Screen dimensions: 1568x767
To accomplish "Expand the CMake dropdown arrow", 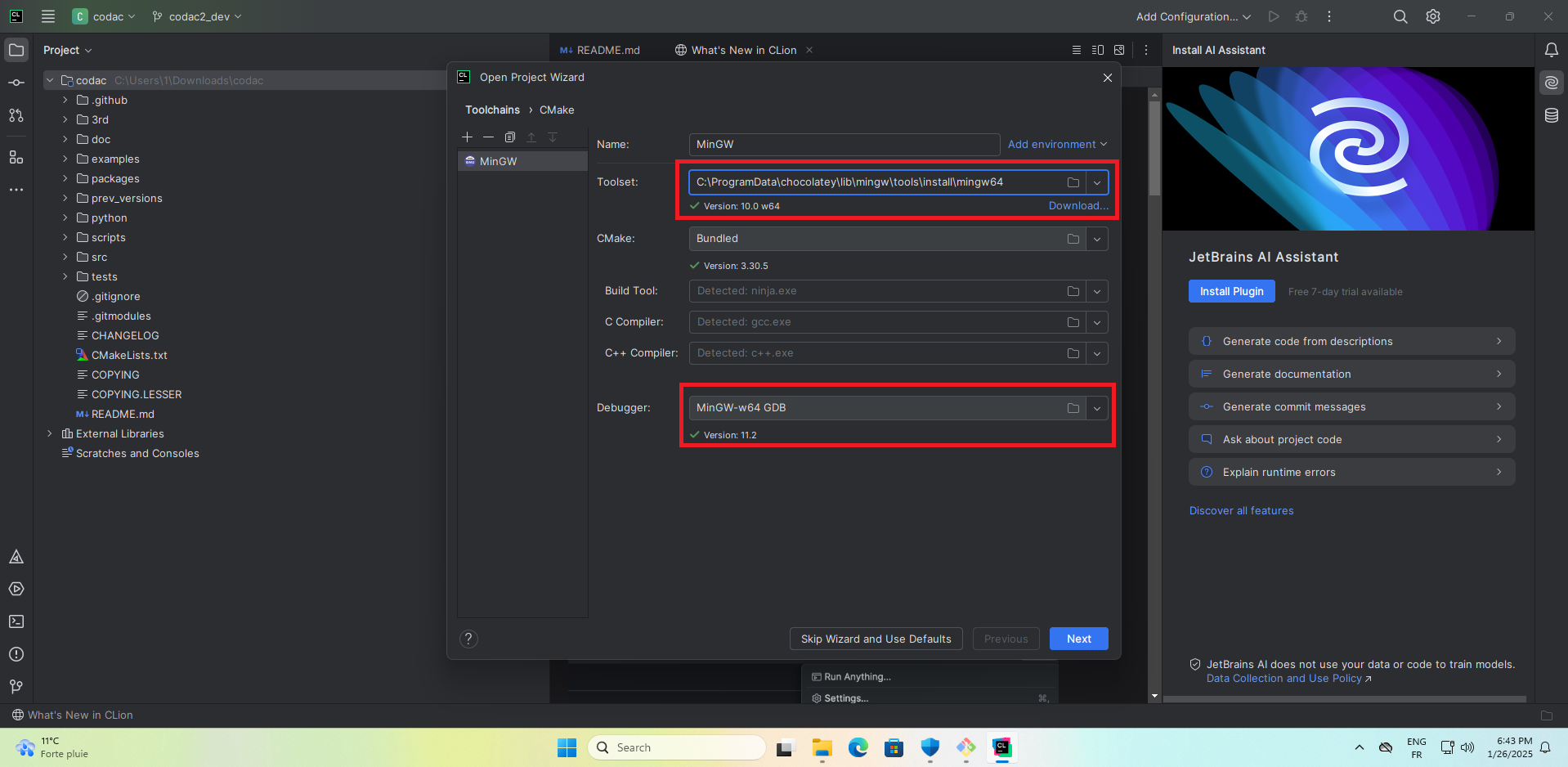I will [1097, 239].
